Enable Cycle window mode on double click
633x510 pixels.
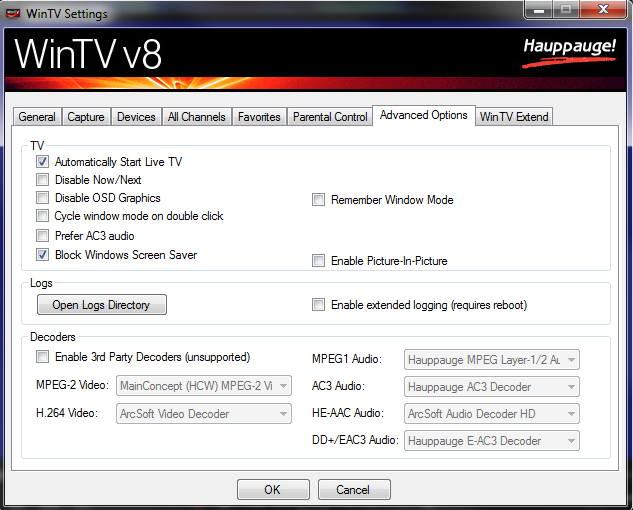click(42, 216)
